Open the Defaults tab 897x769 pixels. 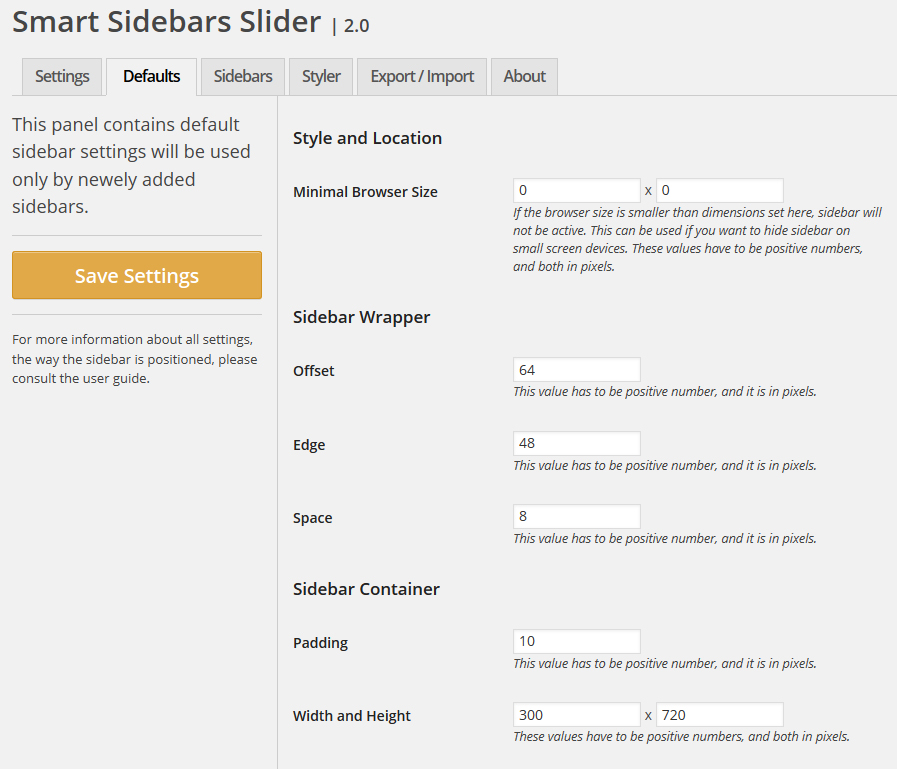[150, 76]
